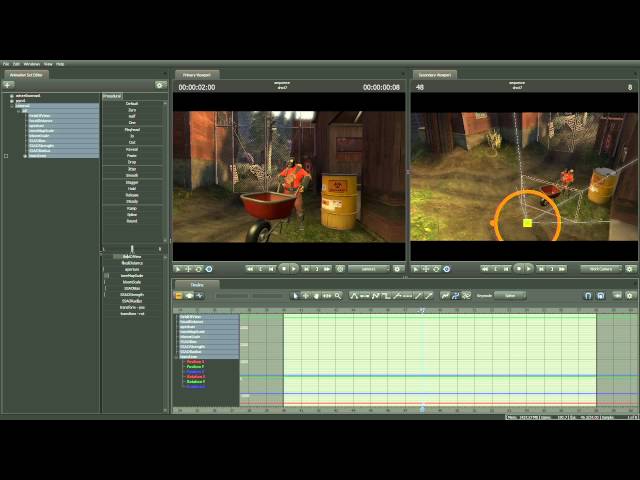Viewport: 640px width, 480px height.
Task: Click the playhead marker on timeline ruler
Action: pos(422,311)
